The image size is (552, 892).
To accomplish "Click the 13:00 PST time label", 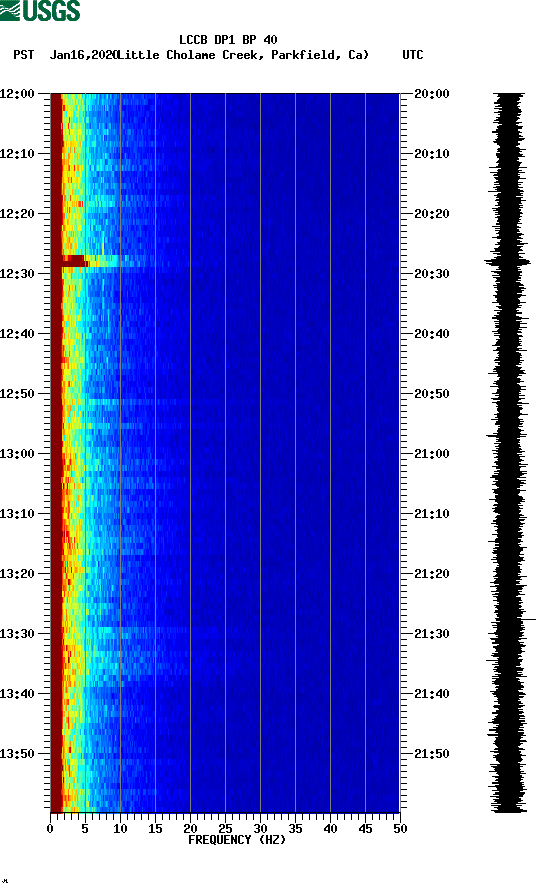I will (17, 453).
